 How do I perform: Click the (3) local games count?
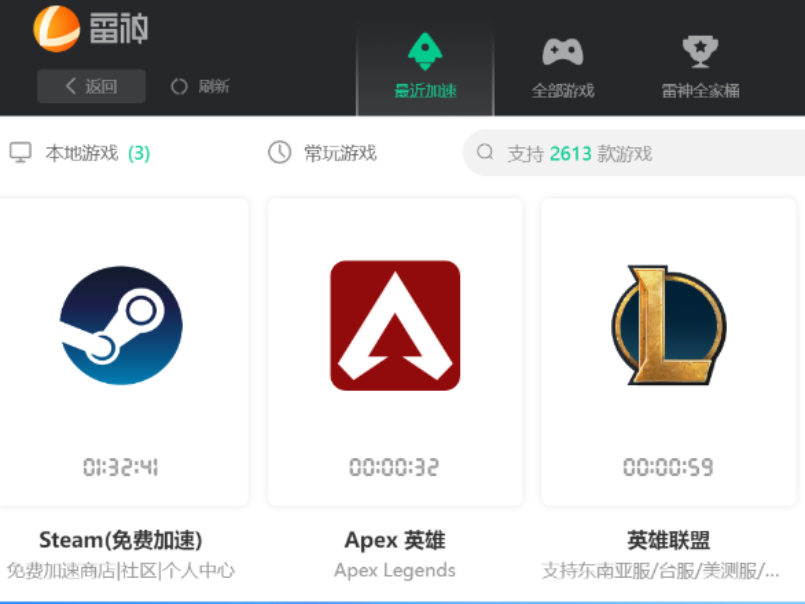pos(139,153)
